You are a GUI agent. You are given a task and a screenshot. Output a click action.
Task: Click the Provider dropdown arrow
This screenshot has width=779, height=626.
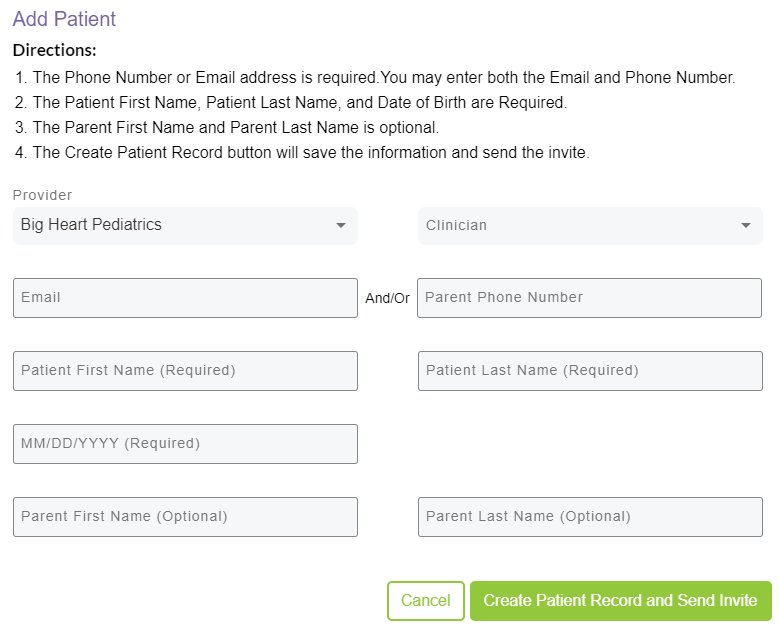pyautogui.click(x=341, y=225)
